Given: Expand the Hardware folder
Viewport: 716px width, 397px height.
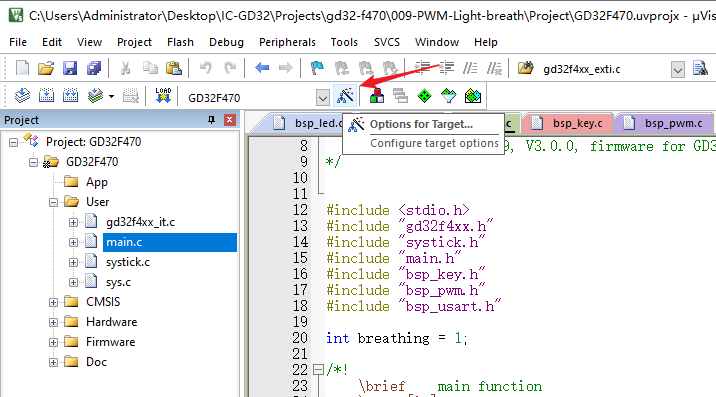Looking at the screenshot, I should pos(53,322).
